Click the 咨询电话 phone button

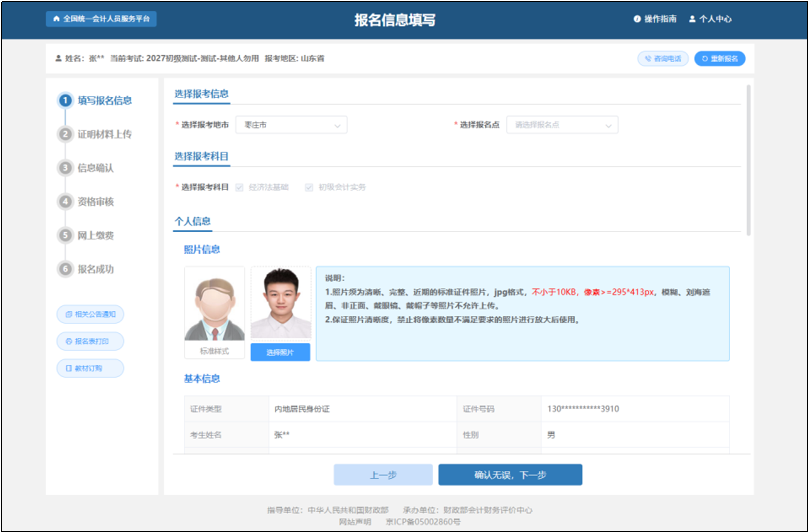[663, 59]
